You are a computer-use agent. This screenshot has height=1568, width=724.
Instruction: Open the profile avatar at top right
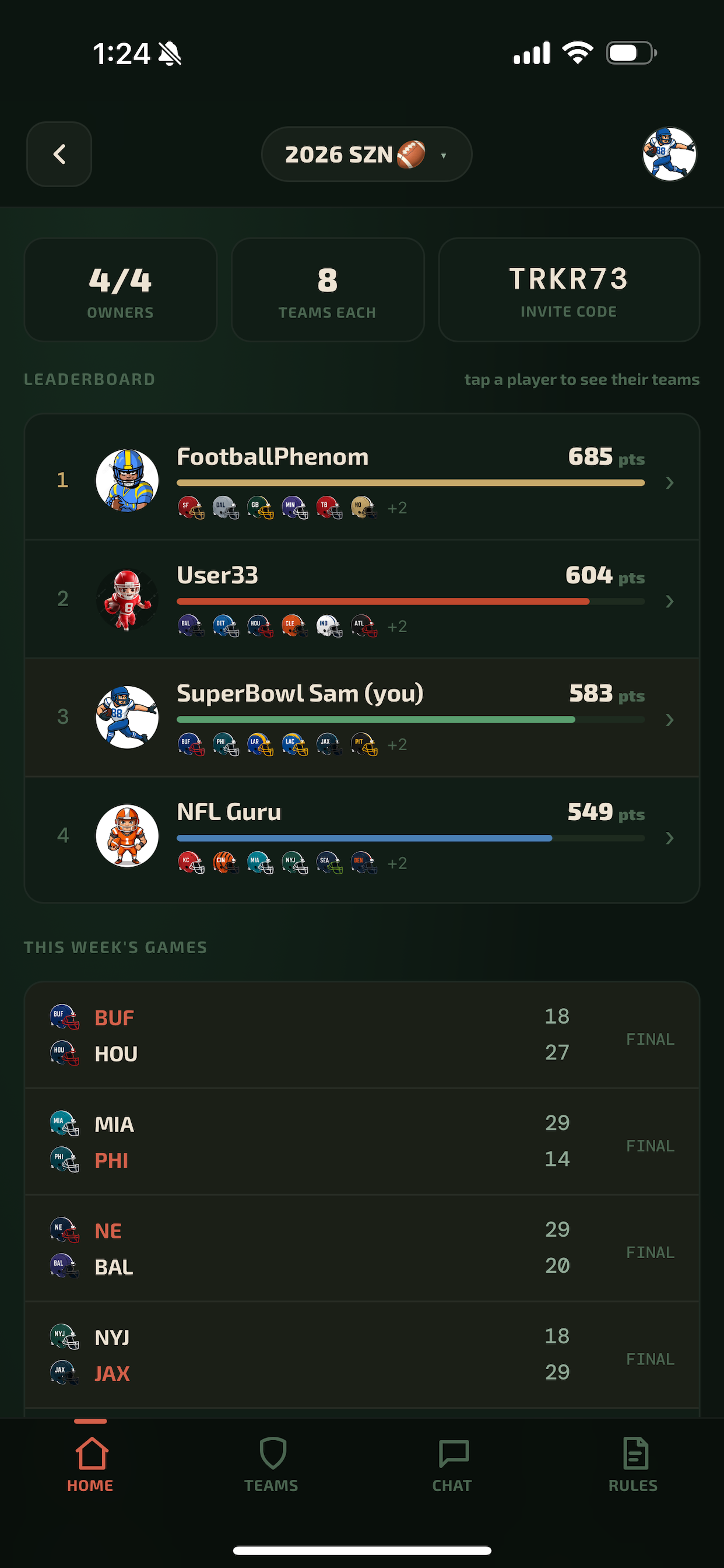pyautogui.click(x=669, y=154)
